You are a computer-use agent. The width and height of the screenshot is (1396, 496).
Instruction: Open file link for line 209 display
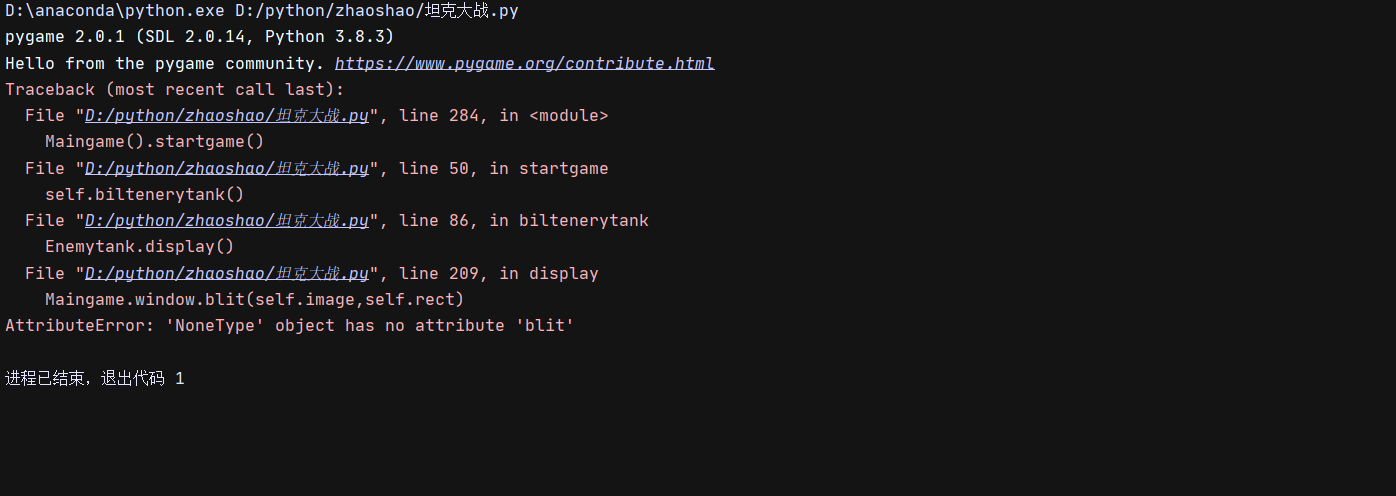pos(227,273)
